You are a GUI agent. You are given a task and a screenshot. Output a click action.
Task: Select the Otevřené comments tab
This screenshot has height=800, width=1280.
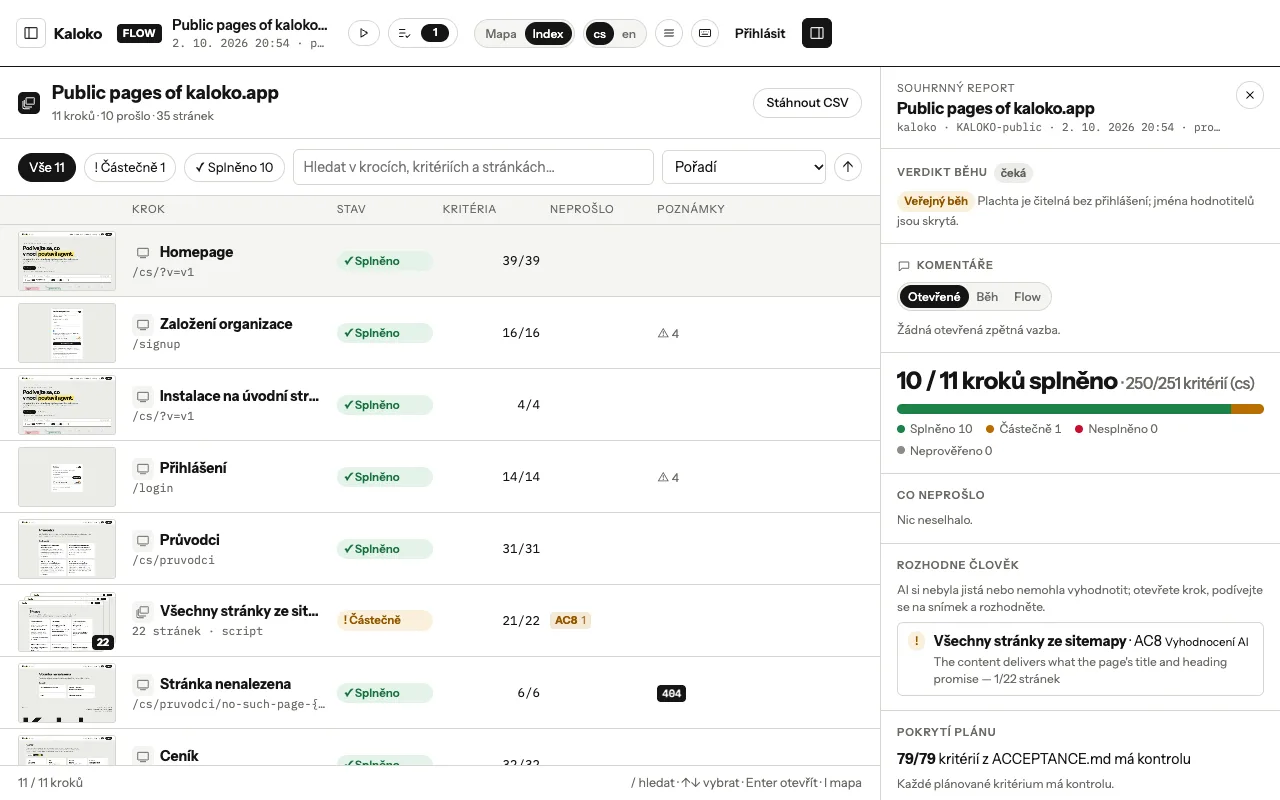tap(934, 297)
